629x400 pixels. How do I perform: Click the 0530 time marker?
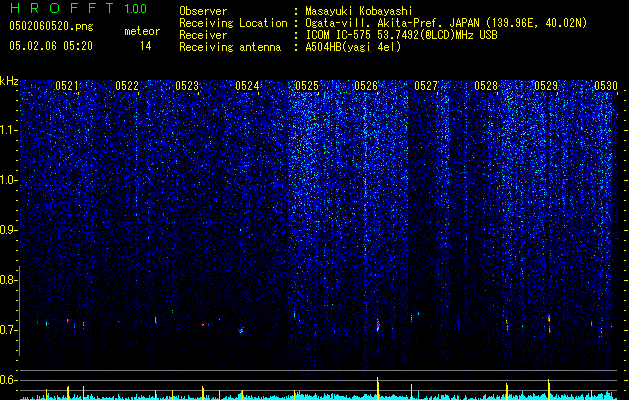pyautogui.click(x=606, y=86)
